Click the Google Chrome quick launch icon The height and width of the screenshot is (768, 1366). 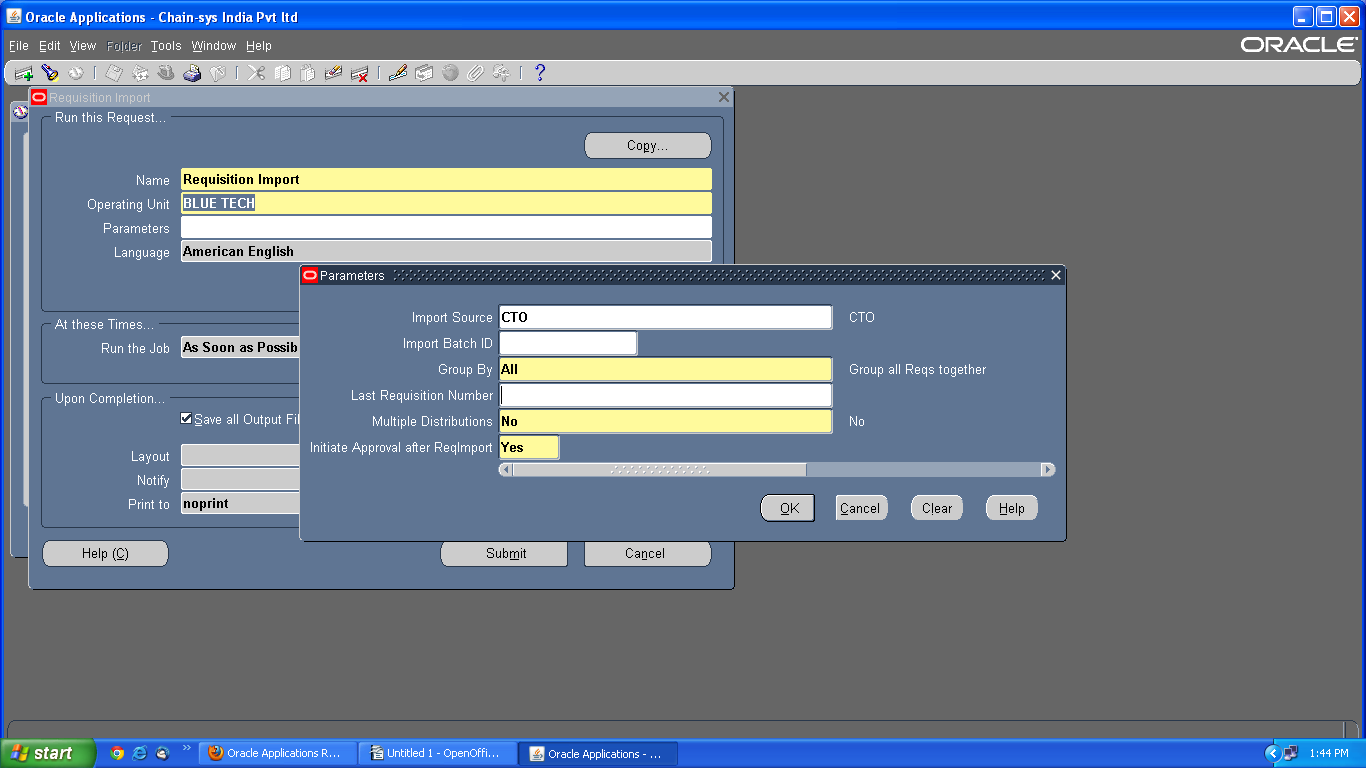click(x=117, y=753)
